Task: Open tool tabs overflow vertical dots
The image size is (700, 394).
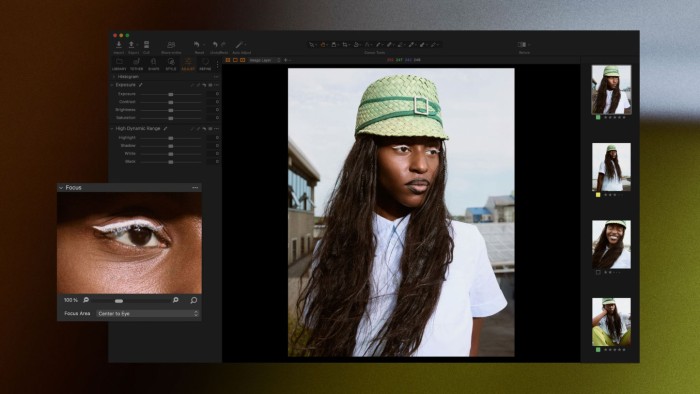Action: tap(218, 64)
